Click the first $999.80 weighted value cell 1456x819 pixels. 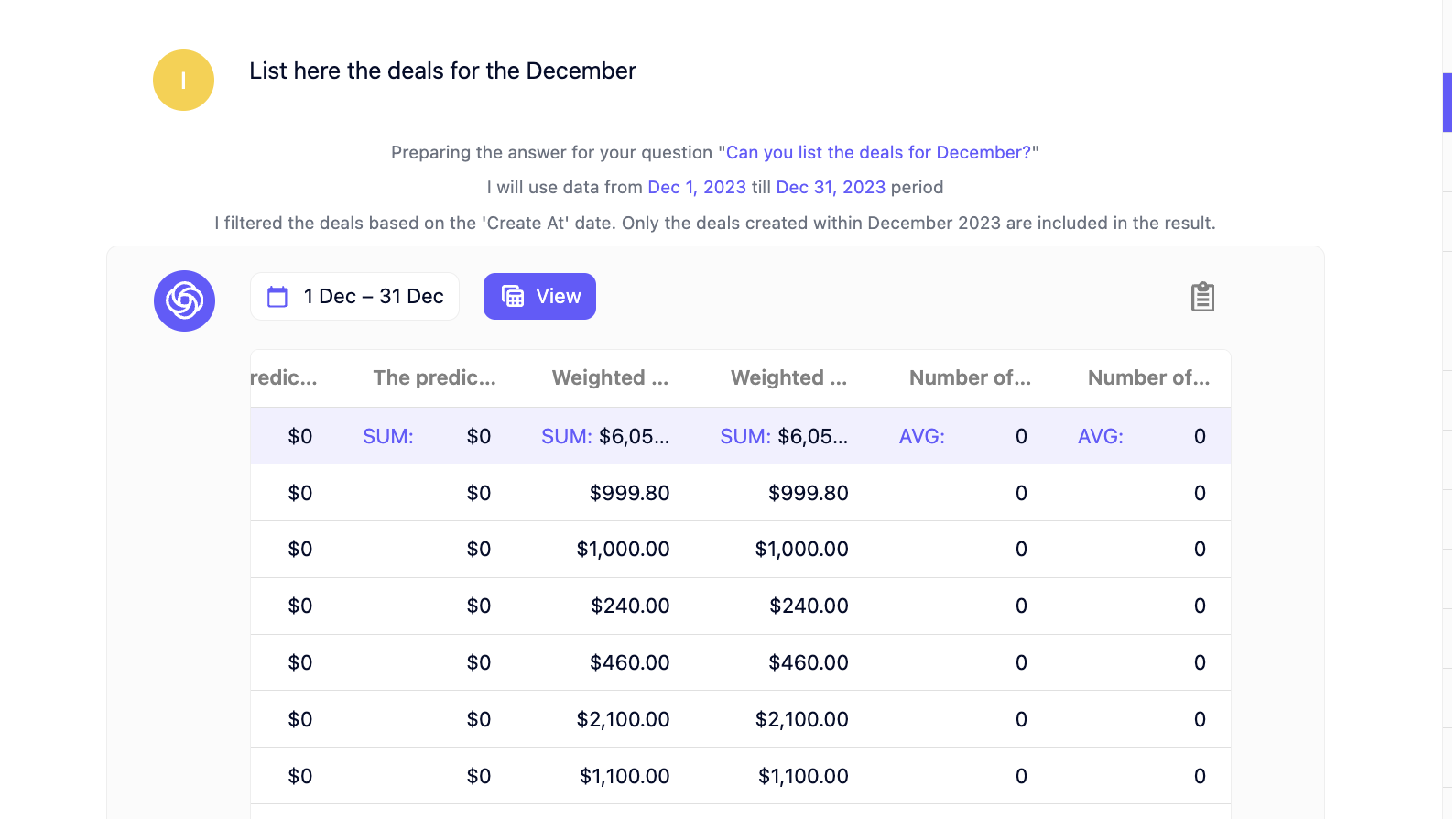[x=629, y=493]
